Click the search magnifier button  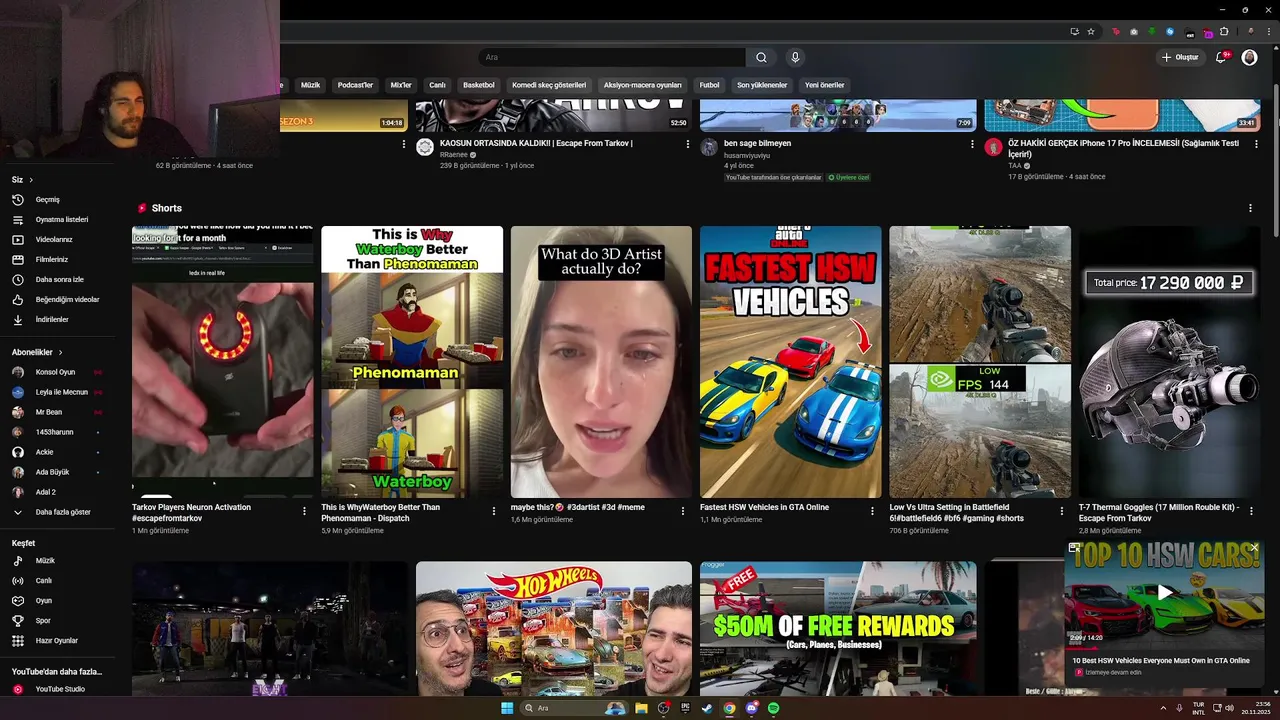point(761,57)
